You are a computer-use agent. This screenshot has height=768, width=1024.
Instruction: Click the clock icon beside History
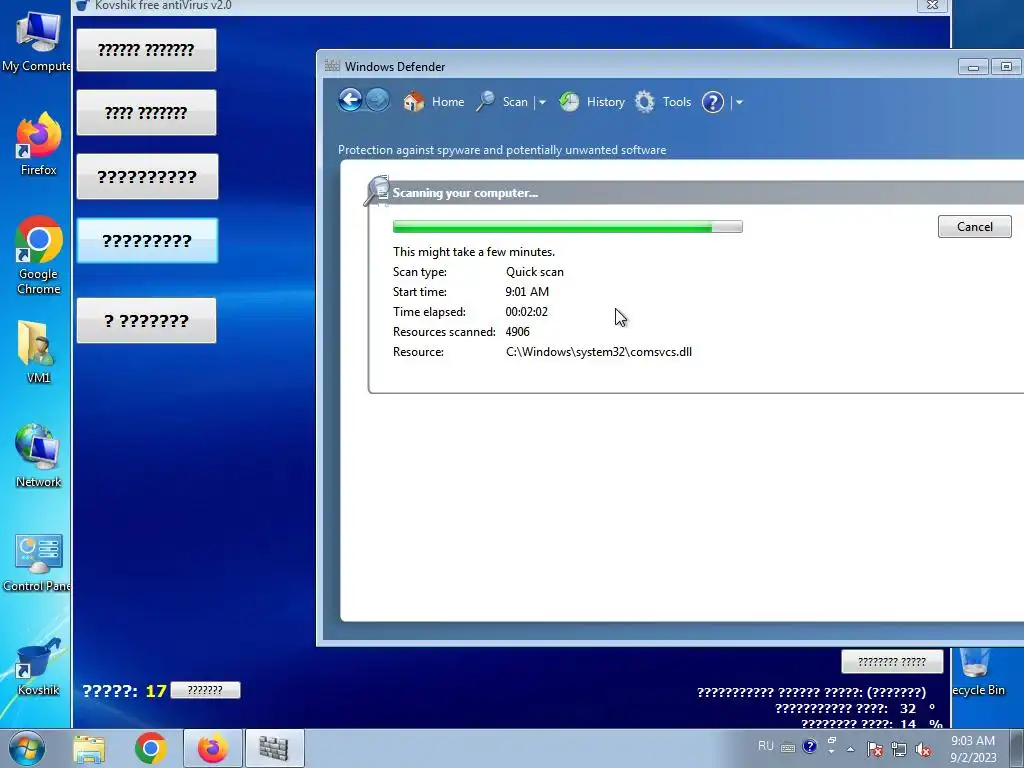point(569,102)
